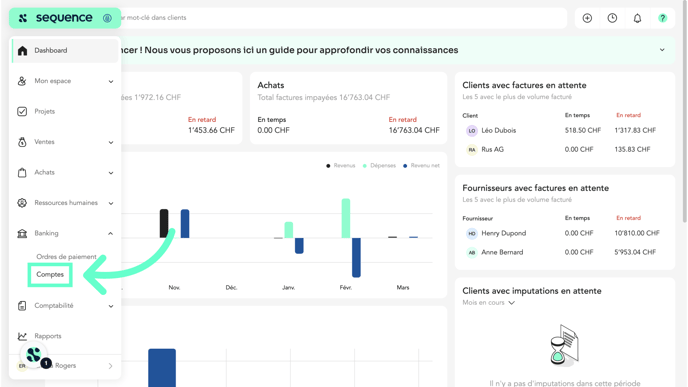Click the Comptabilité calculator icon
The width and height of the screenshot is (688, 387).
pos(22,306)
